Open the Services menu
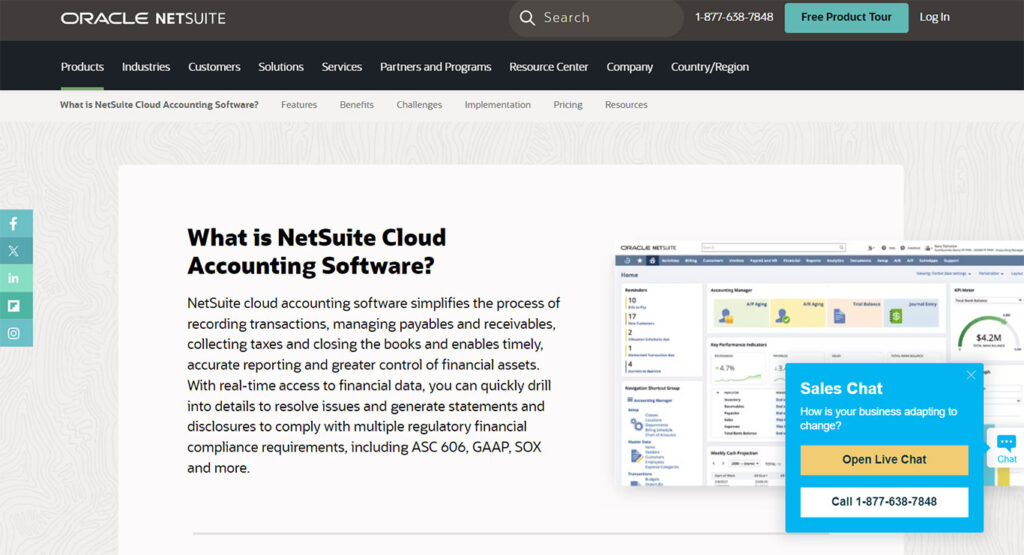Image resolution: width=1024 pixels, height=555 pixels. click(342, 67)
